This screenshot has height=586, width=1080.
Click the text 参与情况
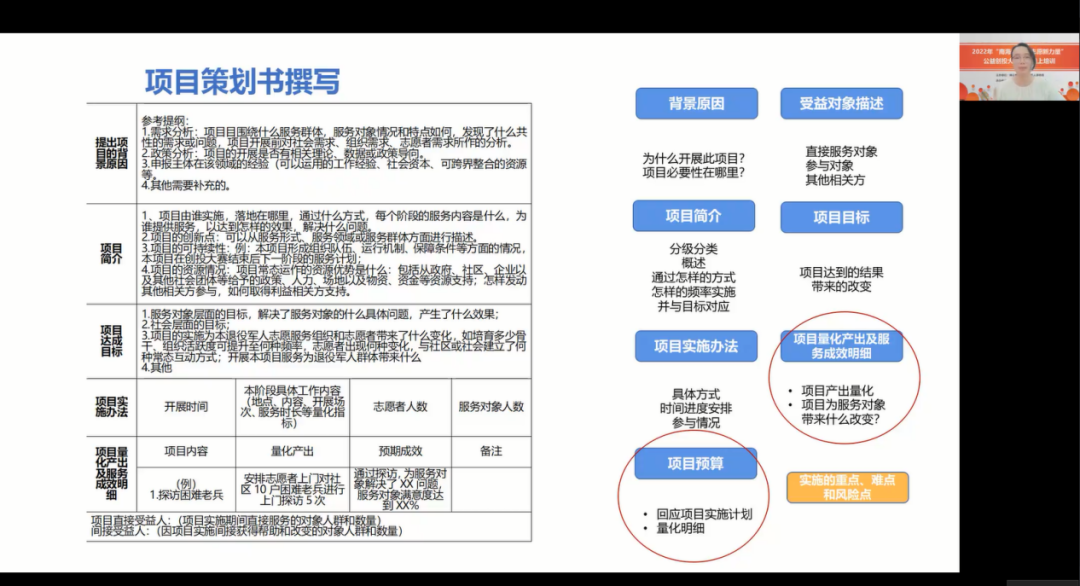point(696,423)
